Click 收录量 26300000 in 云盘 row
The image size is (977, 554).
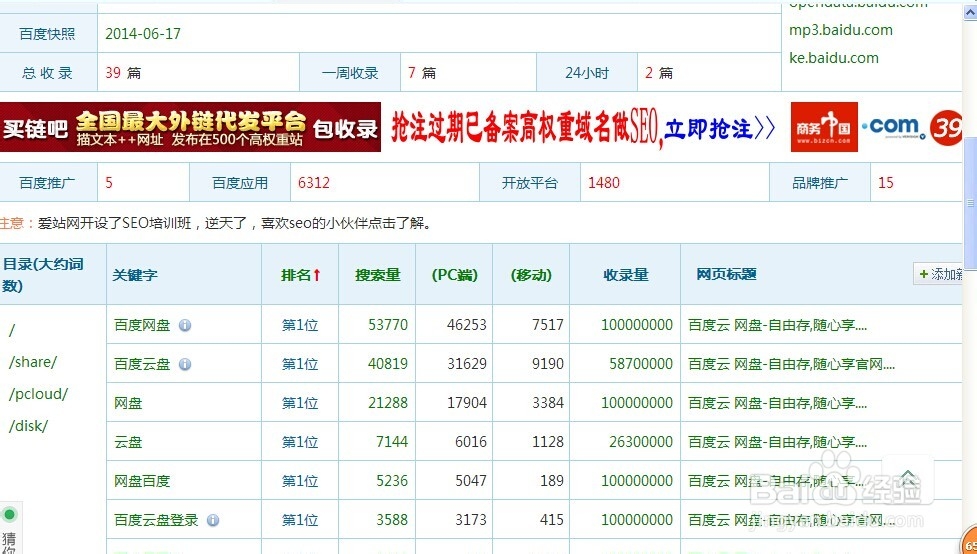pyautogui.click(x=641, y=442)
